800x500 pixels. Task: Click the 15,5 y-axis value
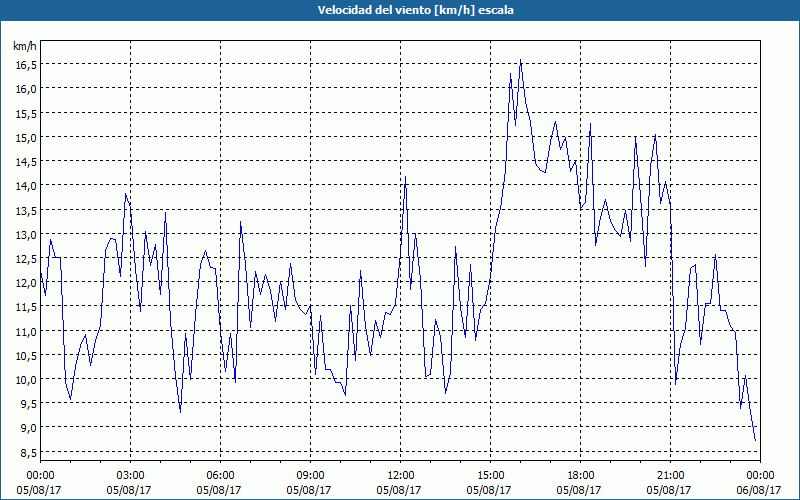click(26, 113)
